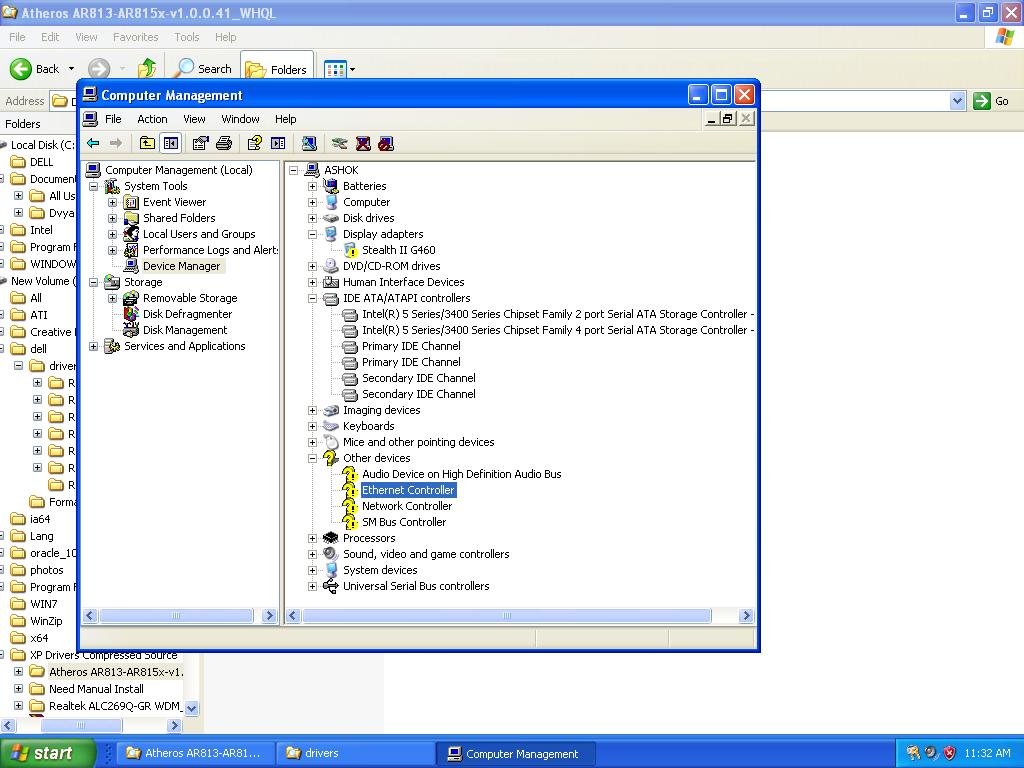Expand the Universal Serial Bus controllers category
Screen dimensions: 1024x768
(x=312, y=586)
